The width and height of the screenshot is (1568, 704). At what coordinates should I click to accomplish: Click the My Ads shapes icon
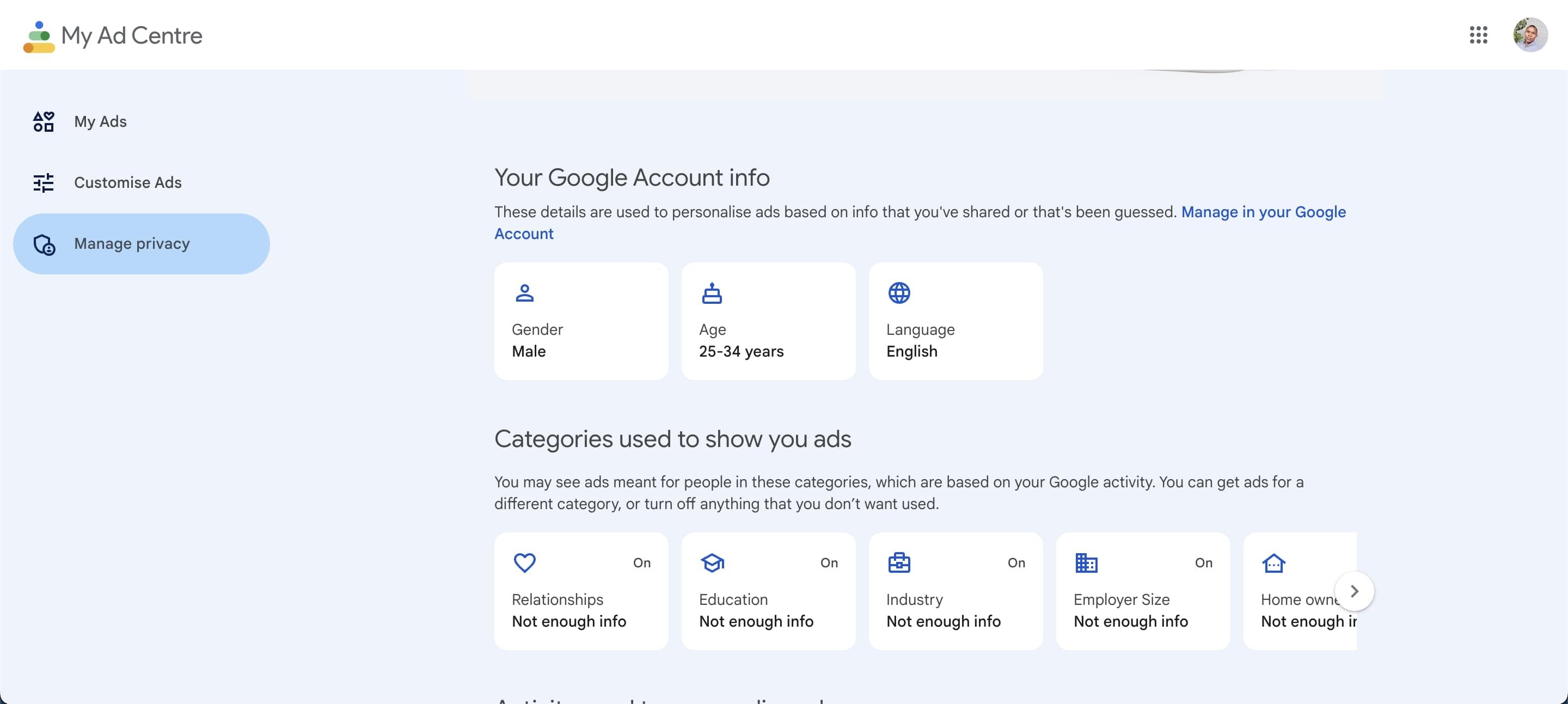pos(43,122)
